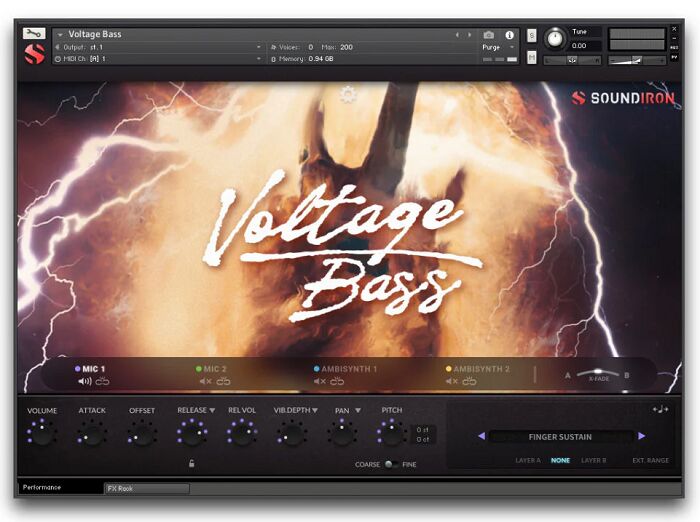This screenshot has width=700, height=522.
Task: Open the instrument name dropdown arrow
Action: point(60,34)
